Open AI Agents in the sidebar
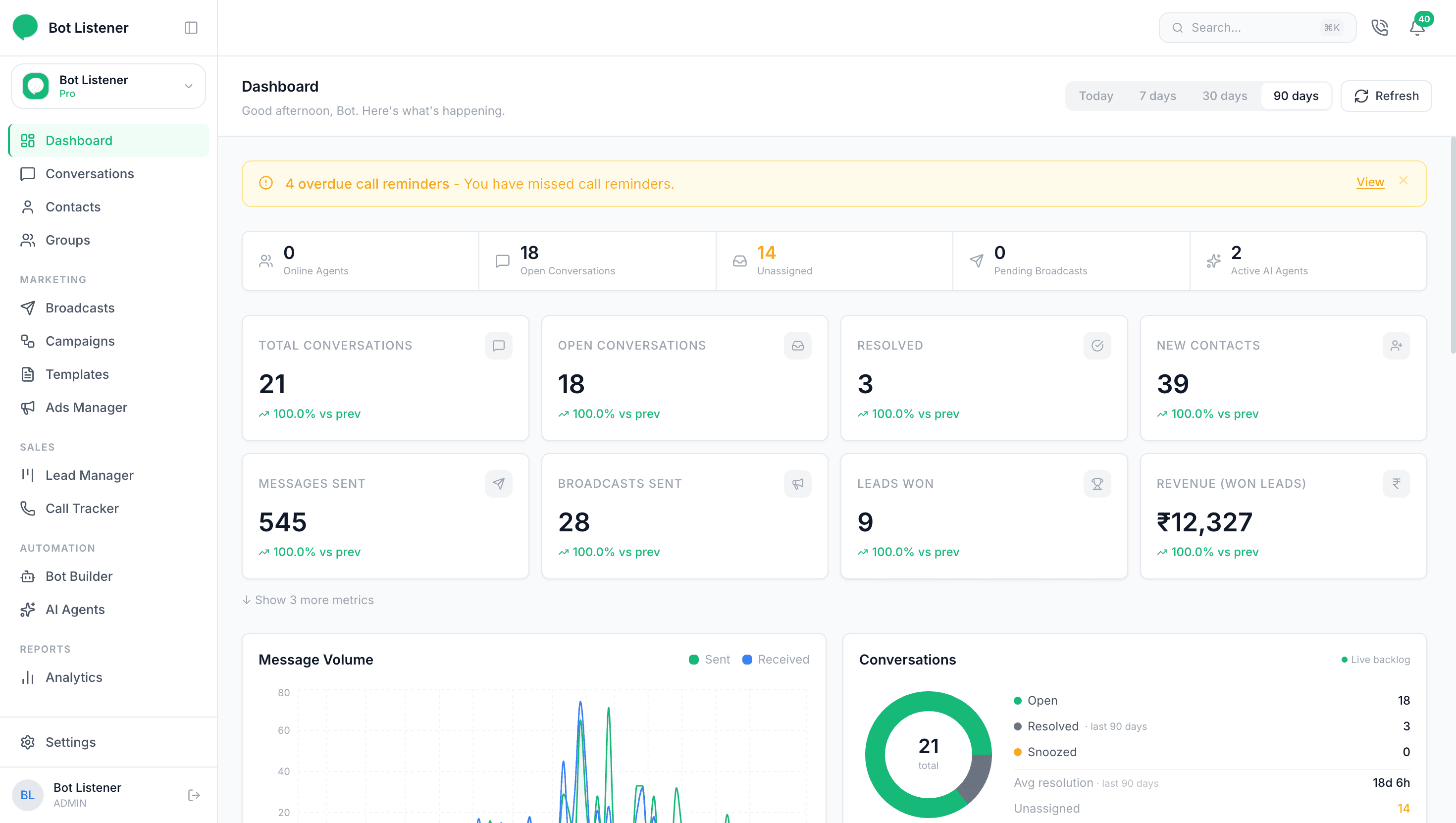Screen dimensions: 1456x823 coord(108,610)
